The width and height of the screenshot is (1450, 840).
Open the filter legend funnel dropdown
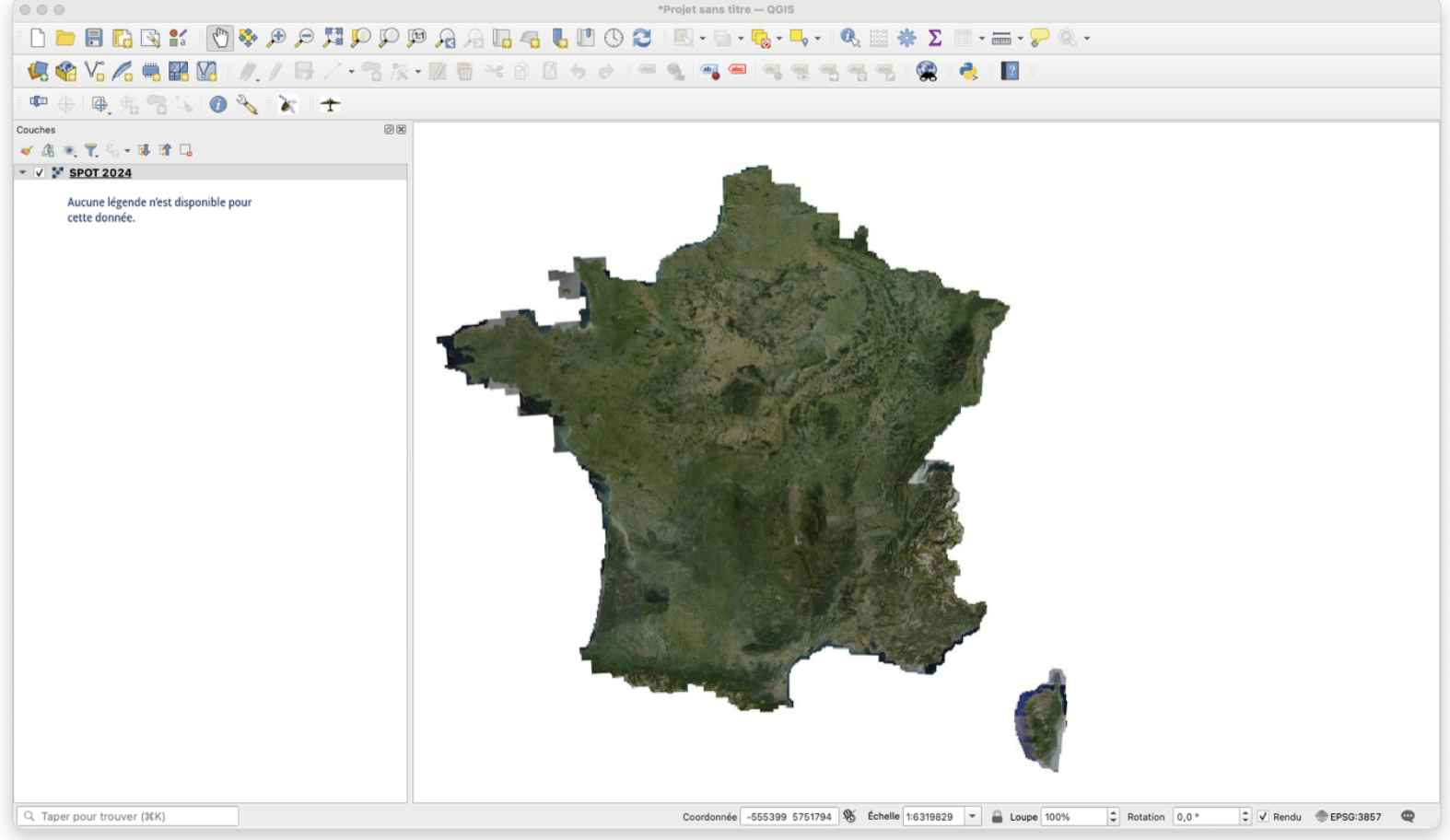pyautogui.click(x=91, y=150)
